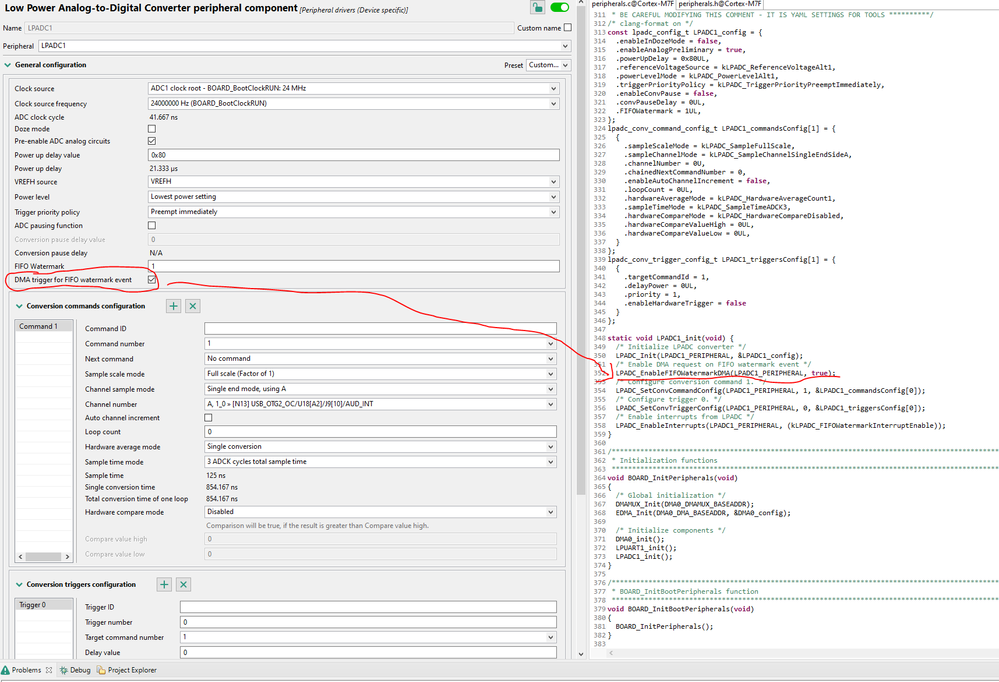The image size is (999, 682).
Task: Click the LPADC_EnableFIFOWatermarkDMA code line
Action: click(725, 373)
